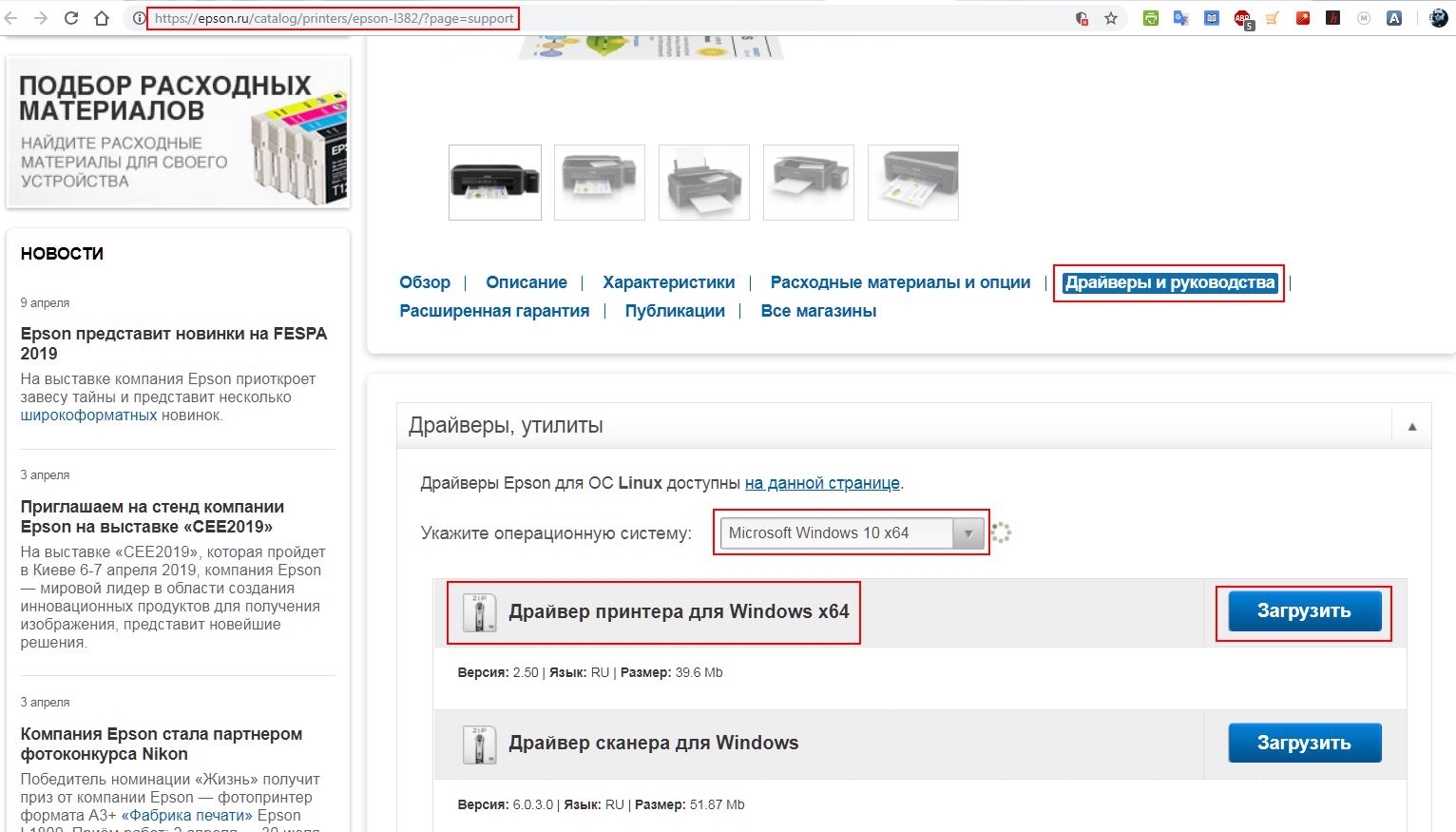Select the second printer thumbnail
This screenshot has height=832, width=1456.
600,183
